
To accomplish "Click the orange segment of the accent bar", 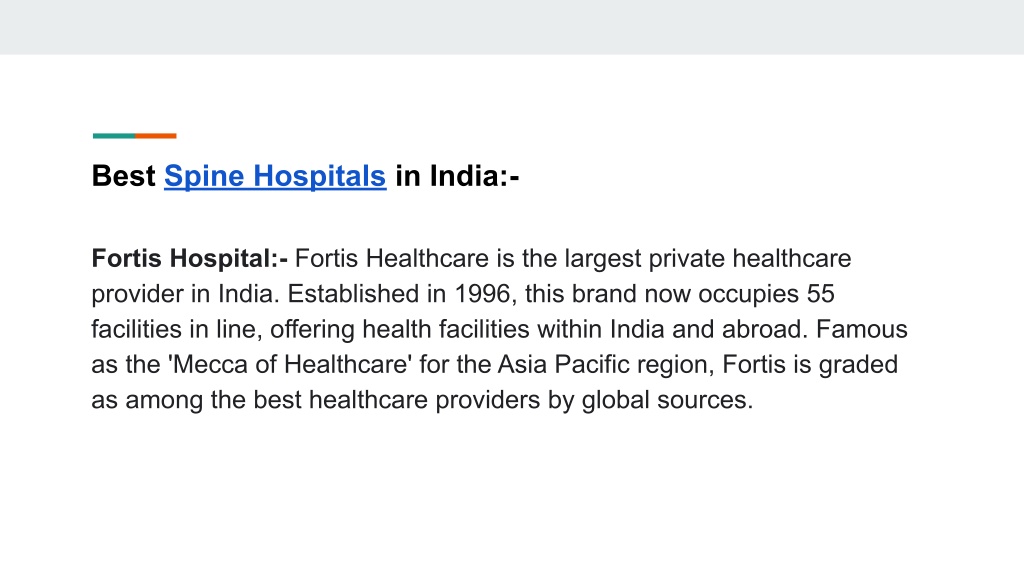I will point(155,136).
